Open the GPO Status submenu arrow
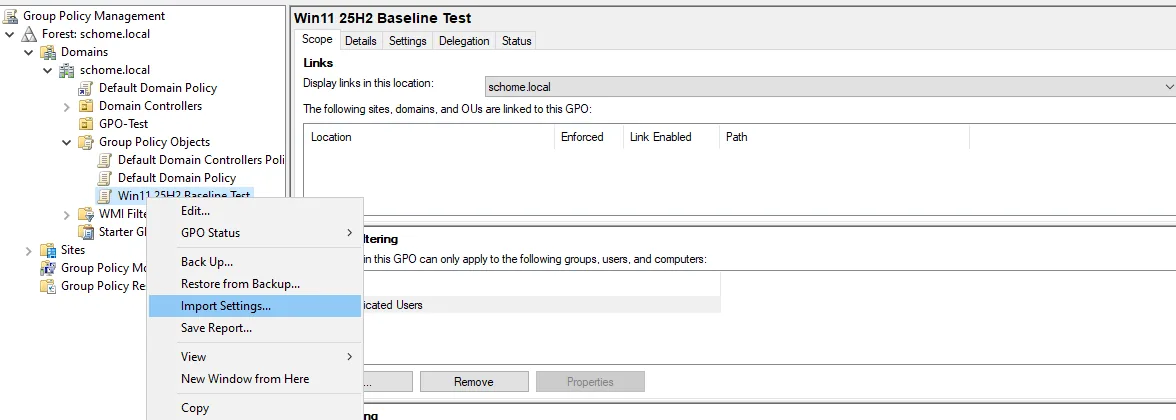 pos(350,232)
